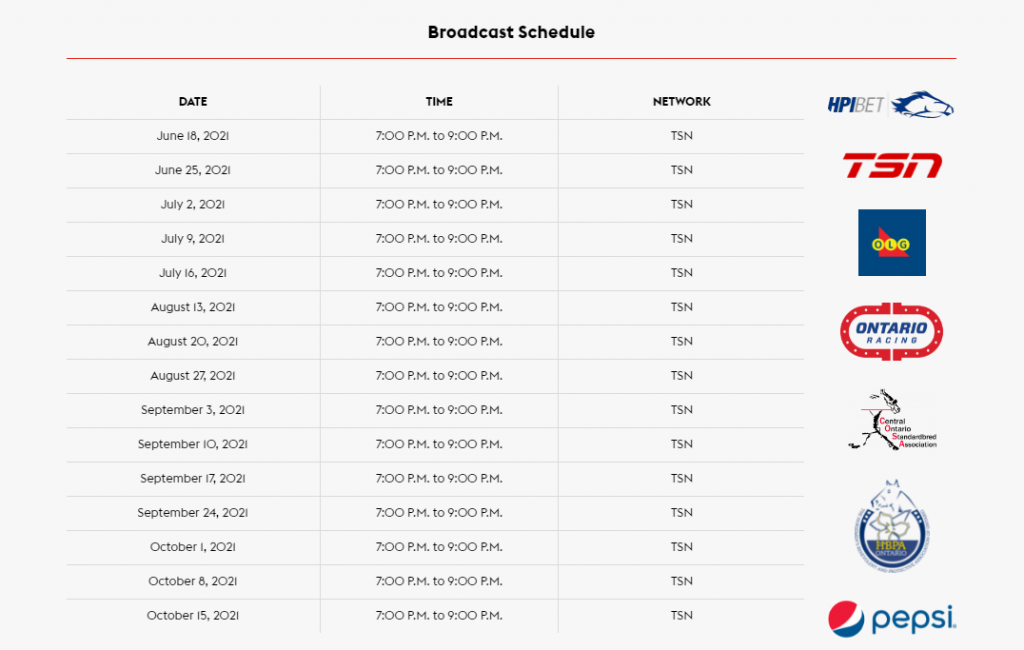
Task: Open Central Ontario Standardbred Association logo
Action: click(892, 419)
